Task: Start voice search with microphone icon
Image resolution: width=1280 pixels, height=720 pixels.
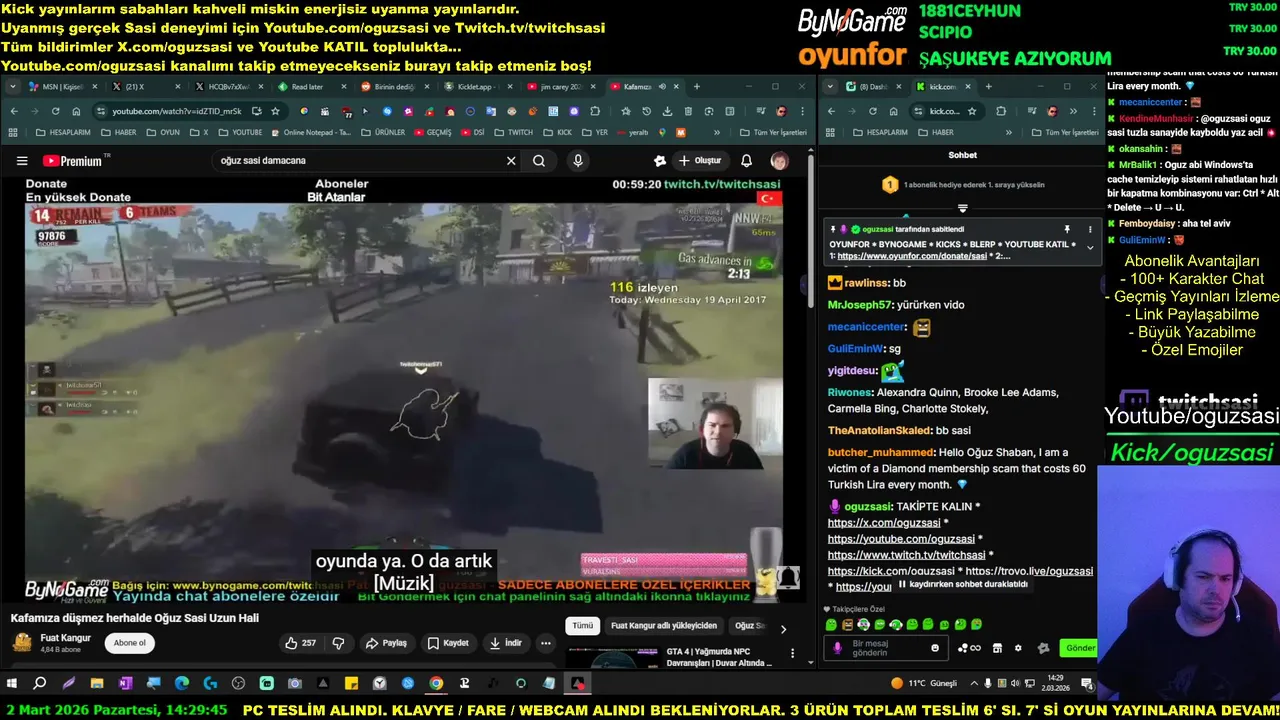Action: point(578,160)
